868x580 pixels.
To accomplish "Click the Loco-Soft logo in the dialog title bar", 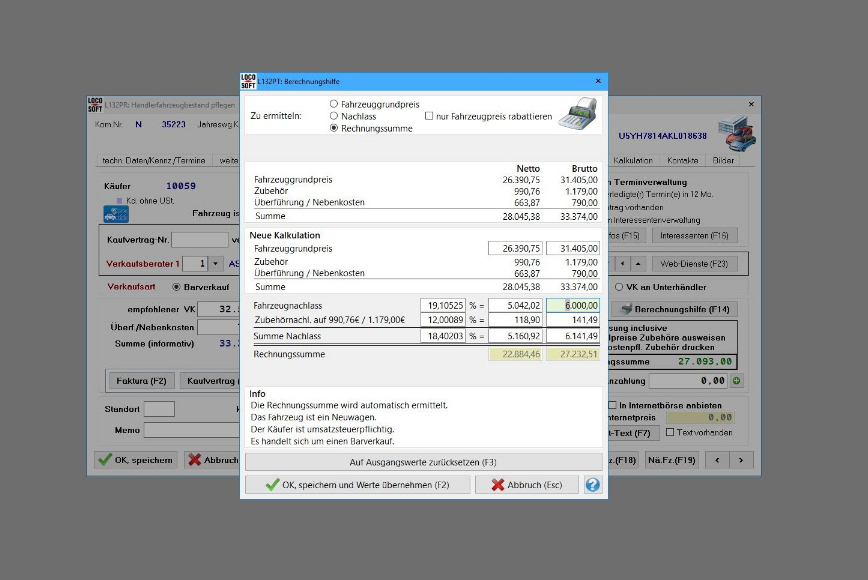I will [248, 81].
